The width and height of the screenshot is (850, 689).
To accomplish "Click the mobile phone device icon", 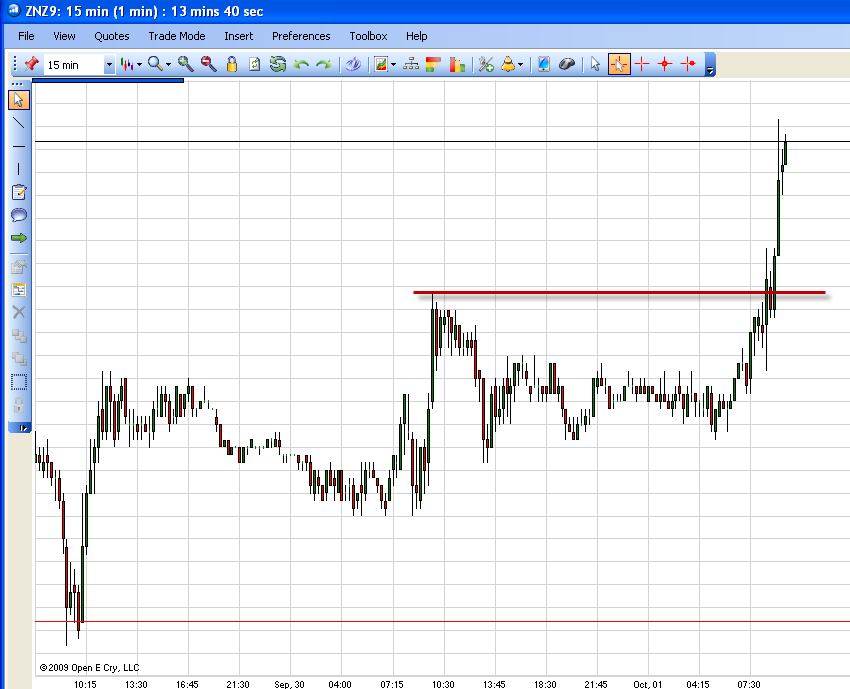I will coord(543,64).
